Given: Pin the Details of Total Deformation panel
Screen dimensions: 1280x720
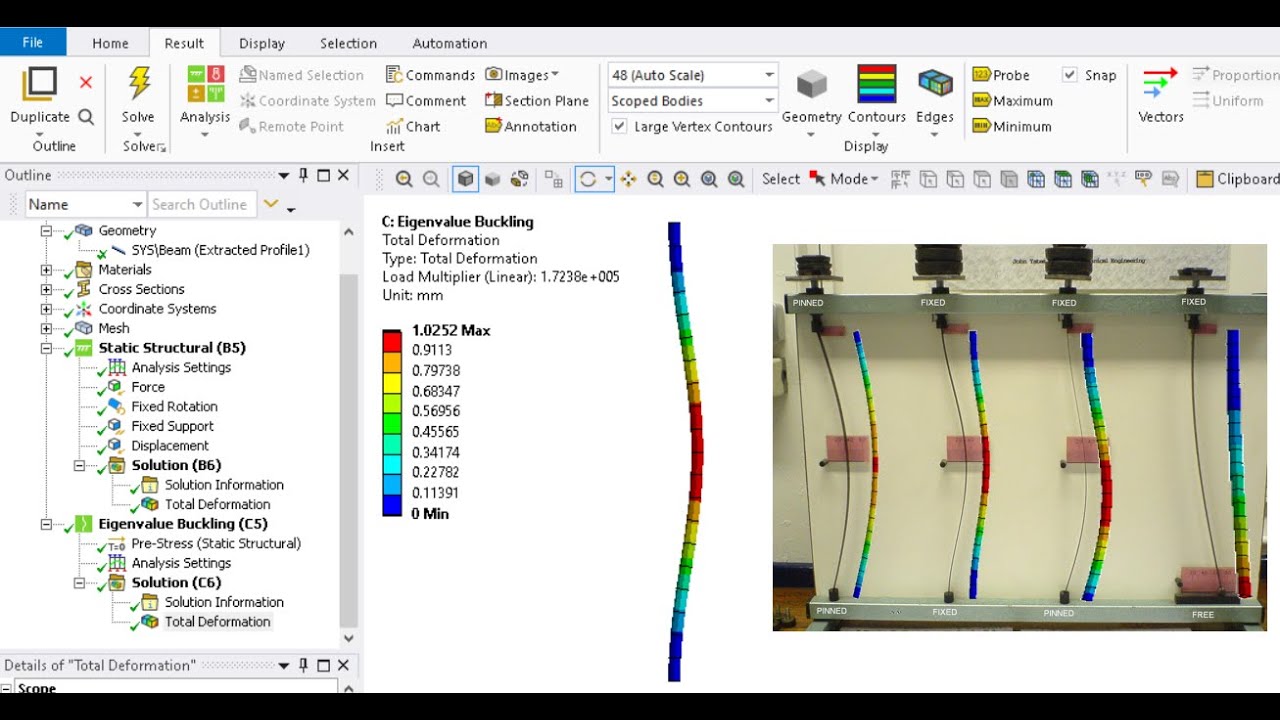Looking at the screenshot, I should (x=304, y=665).
